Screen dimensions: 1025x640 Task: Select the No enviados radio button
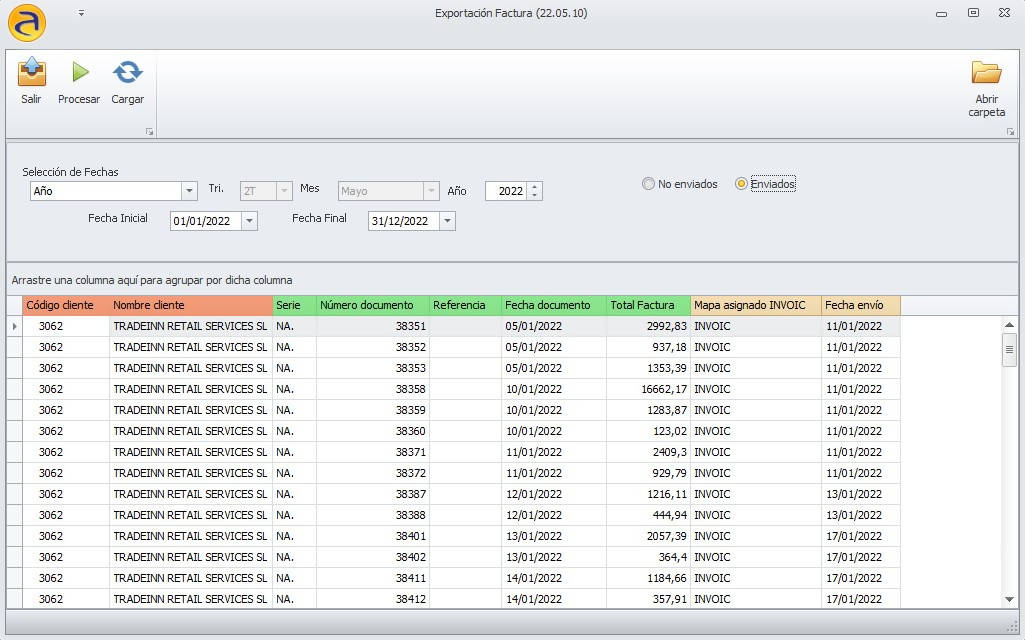[x=649, y=184]
